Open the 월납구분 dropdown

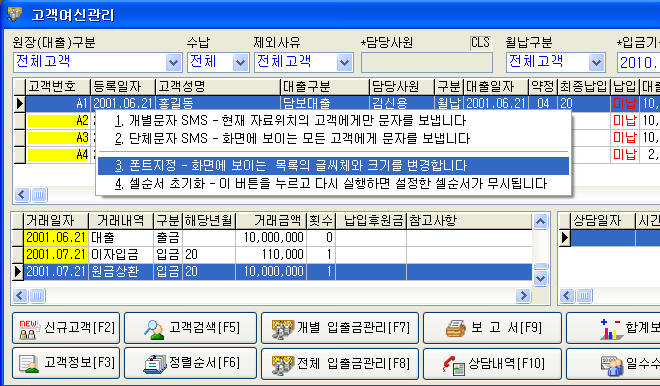click(x=596, y=63)
